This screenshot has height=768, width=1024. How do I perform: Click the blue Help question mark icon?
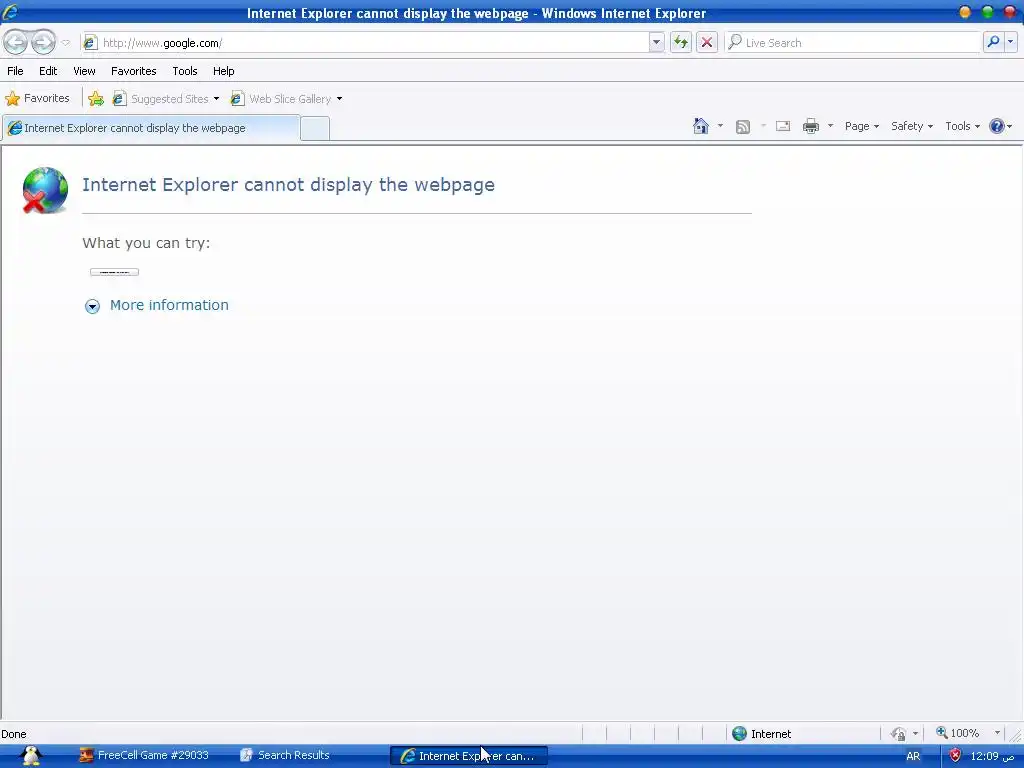tap(997, 126)
